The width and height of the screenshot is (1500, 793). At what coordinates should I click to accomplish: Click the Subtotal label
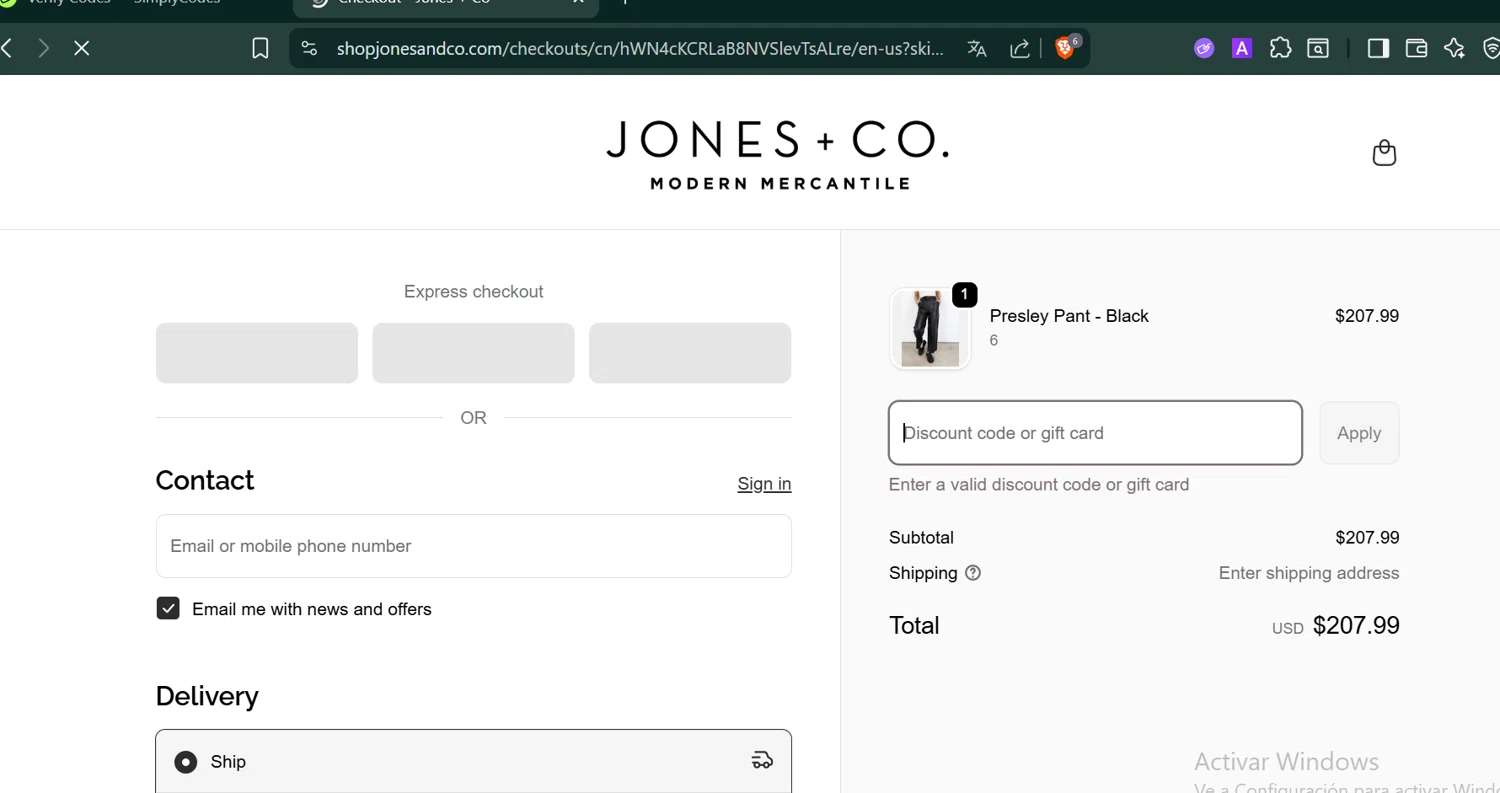pyautogui.click(x=921, y=538)
